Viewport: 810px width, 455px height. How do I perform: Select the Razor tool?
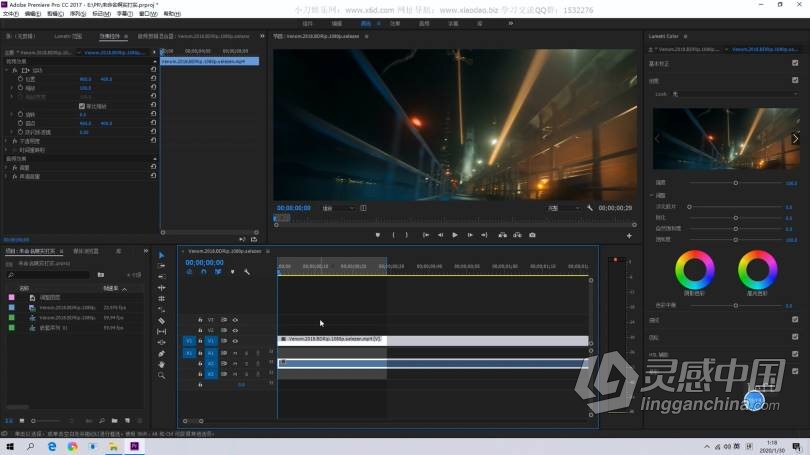[161, 321]
